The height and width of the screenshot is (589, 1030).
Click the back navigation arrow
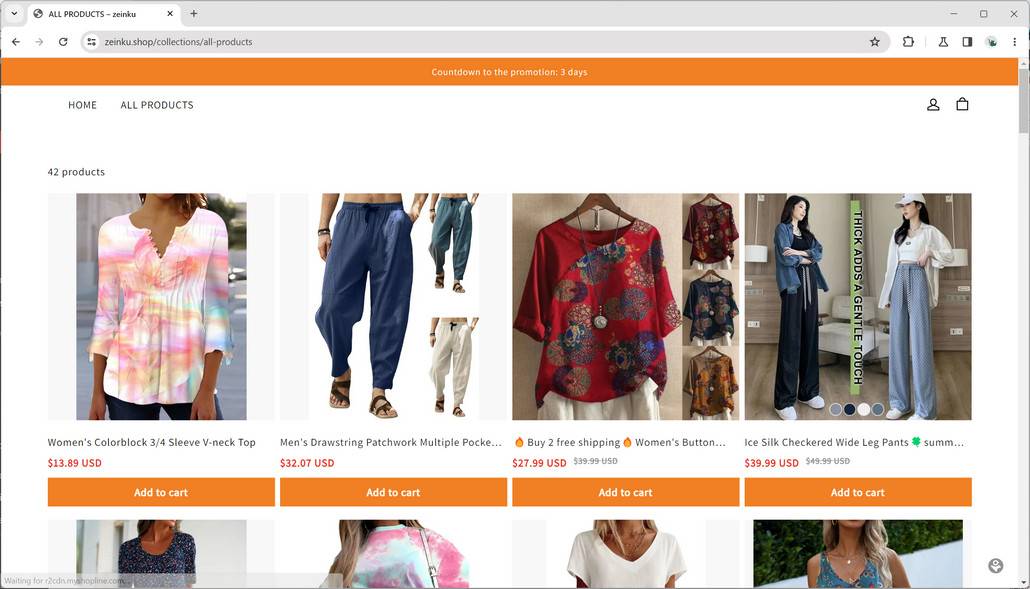(x=15, y=42)
